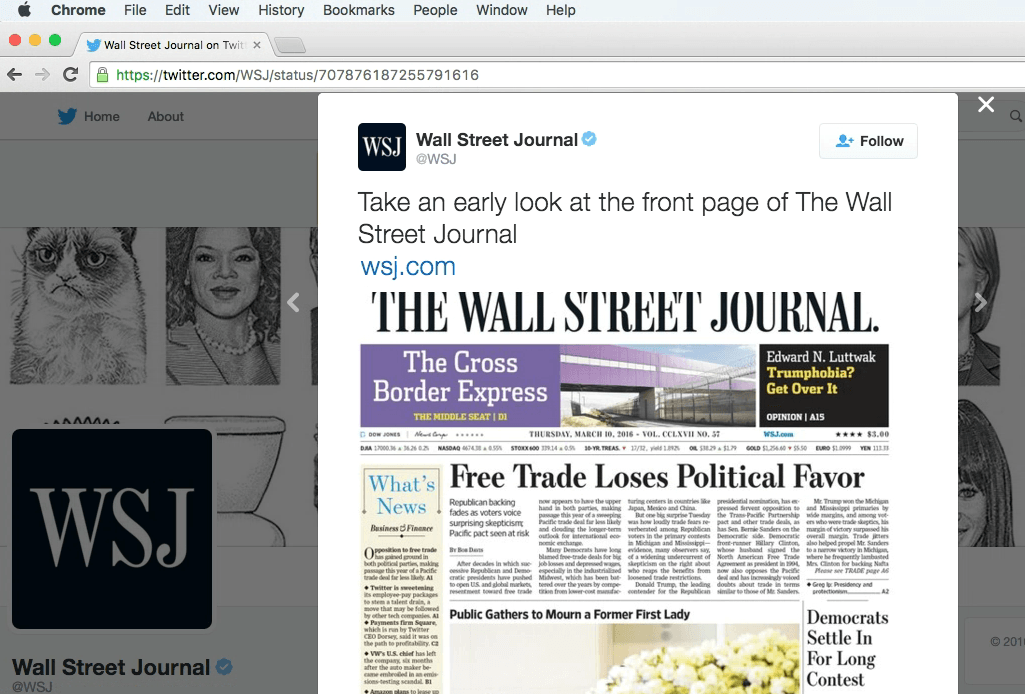Open the Chrome application menu

(78, 10)
